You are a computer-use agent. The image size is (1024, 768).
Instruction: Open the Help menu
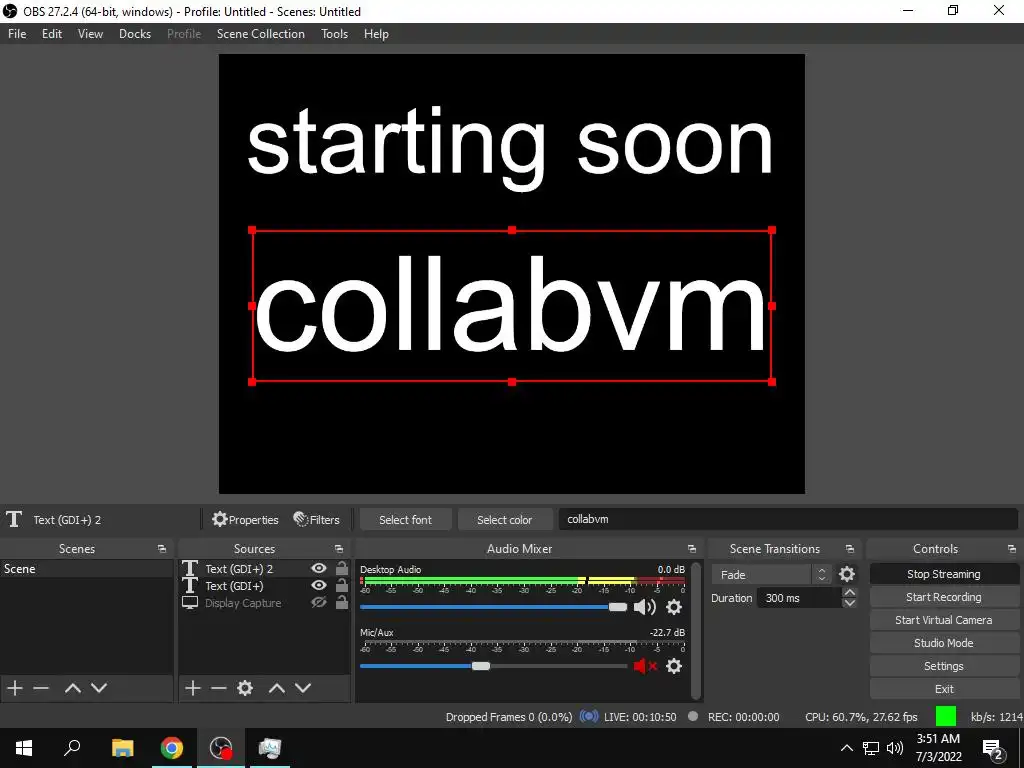click(x=376, y=34)
